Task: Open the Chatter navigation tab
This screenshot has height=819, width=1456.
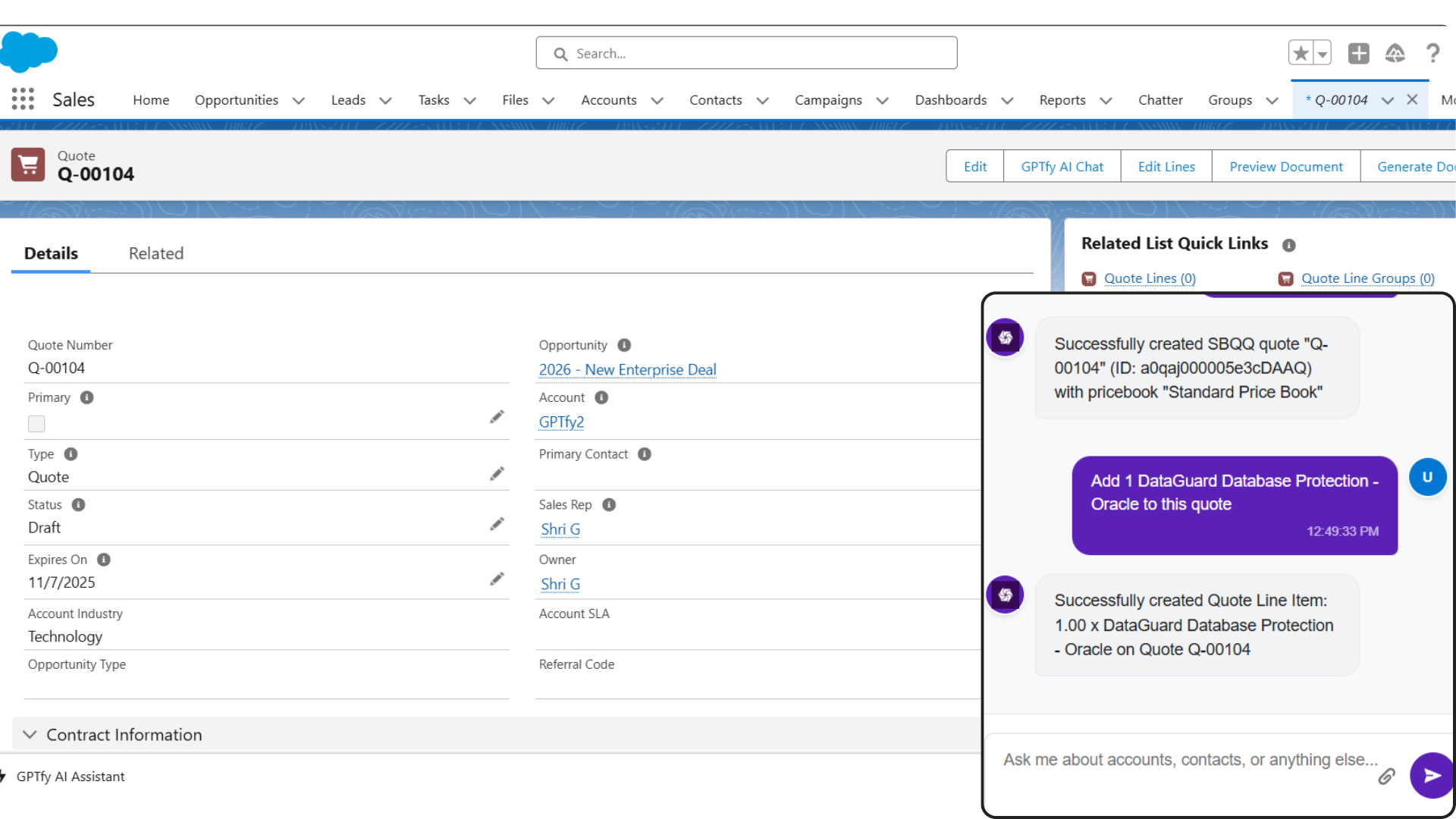Action: click(x=1159, y=100)
